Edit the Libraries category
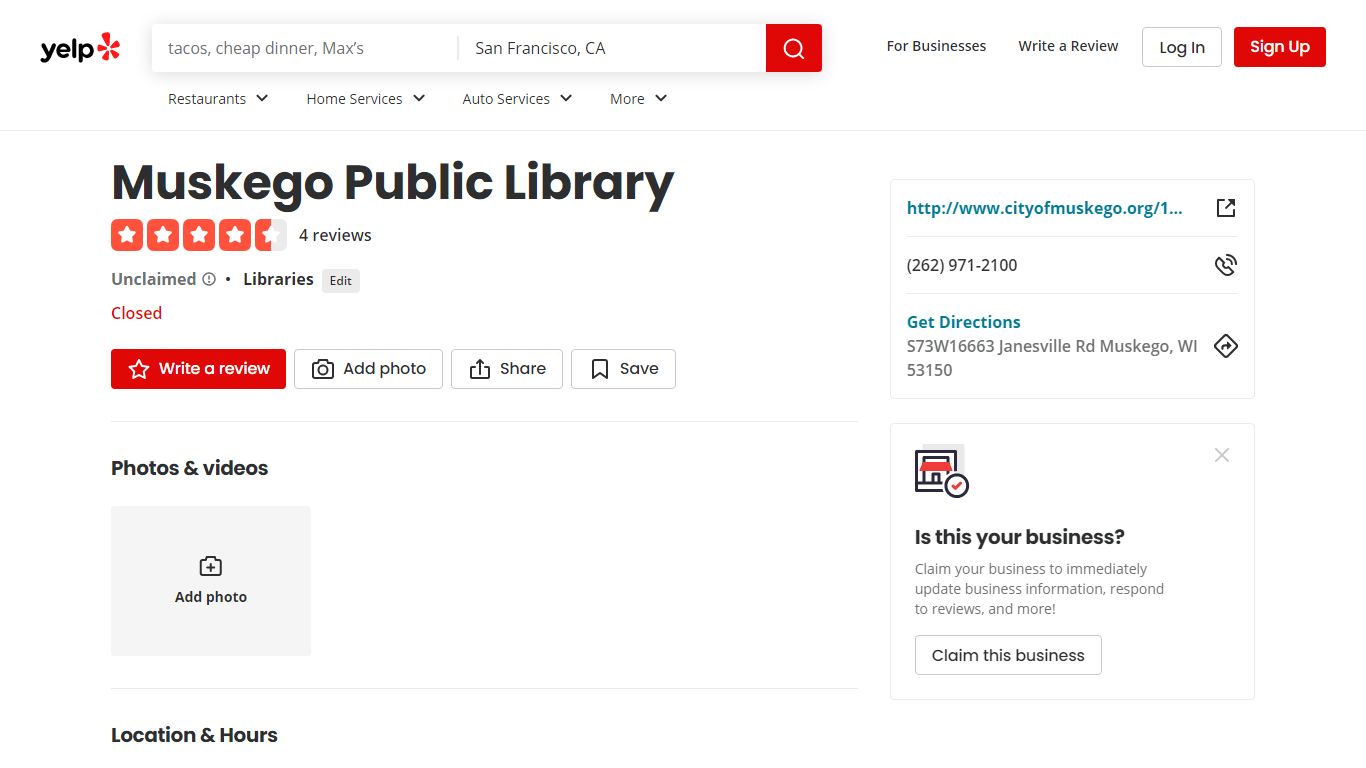1366x768 pixels. click(x=341, y=281)
